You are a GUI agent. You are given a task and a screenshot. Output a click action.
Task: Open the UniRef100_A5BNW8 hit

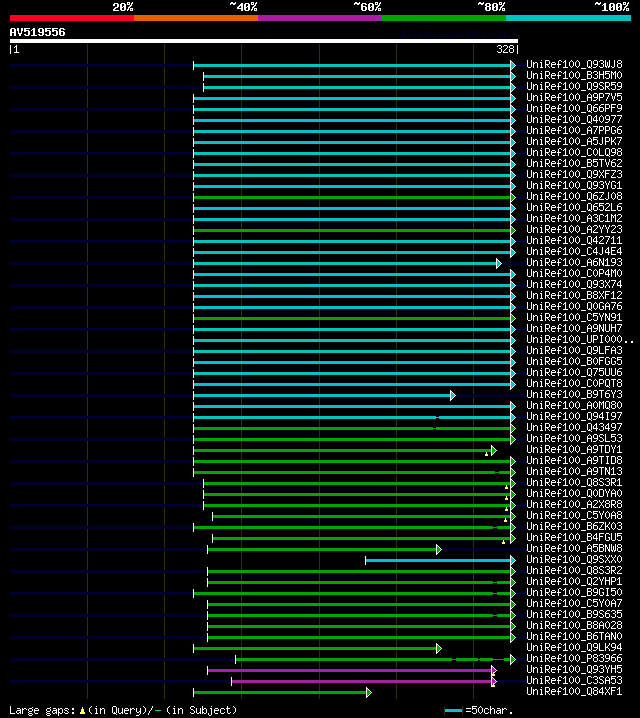(x=574, y=548)
